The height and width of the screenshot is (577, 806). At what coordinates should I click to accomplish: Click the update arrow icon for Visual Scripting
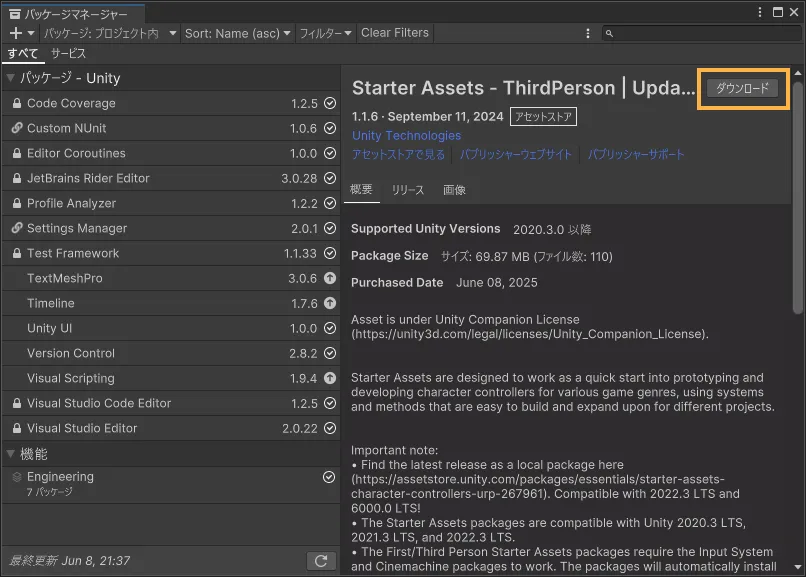tap(330, 378)
